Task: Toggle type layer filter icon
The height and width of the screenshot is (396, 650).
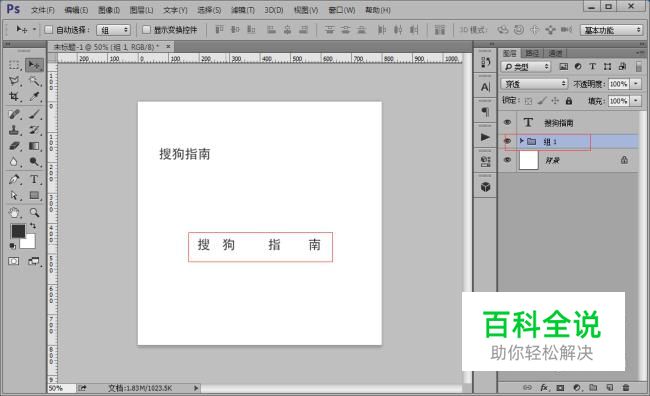Action: [x=592, y=66]
